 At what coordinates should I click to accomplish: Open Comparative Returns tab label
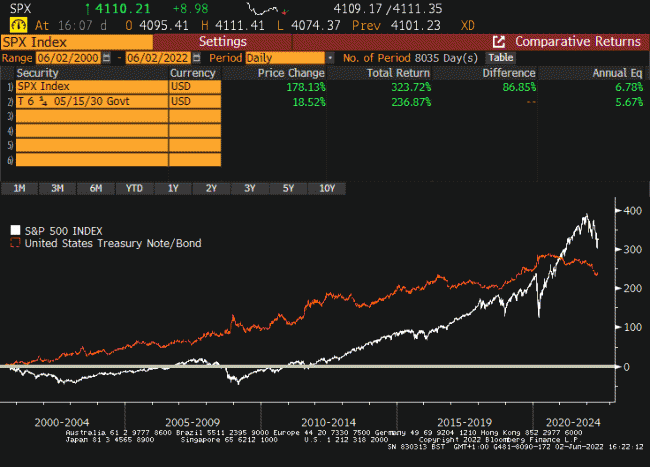coord(578,41)
